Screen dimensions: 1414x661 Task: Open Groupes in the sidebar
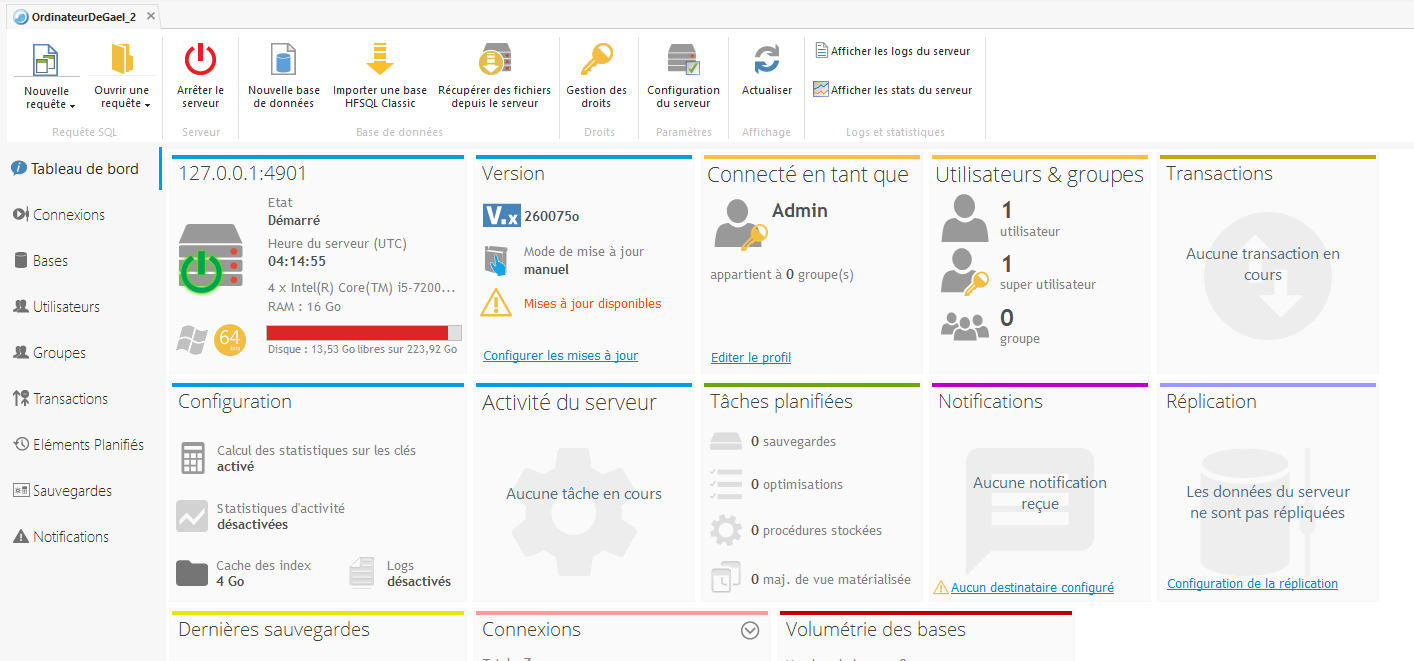[x=49, y=353]
